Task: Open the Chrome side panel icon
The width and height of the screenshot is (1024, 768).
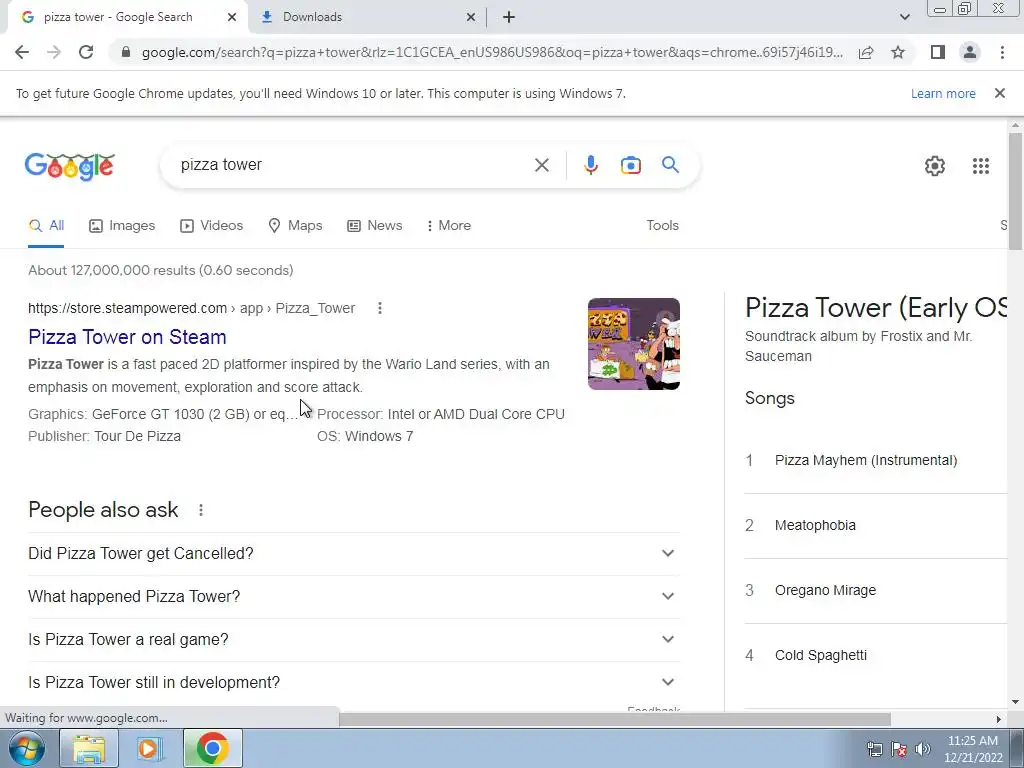Action: point(938,52)
